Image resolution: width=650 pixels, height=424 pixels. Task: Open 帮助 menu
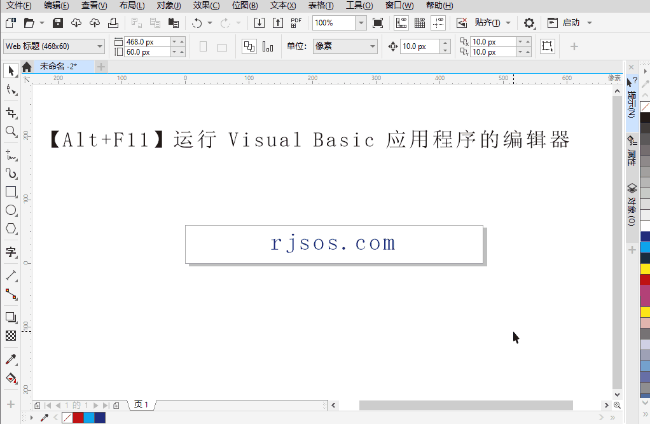pyautogui.click(x=439, y=5)
